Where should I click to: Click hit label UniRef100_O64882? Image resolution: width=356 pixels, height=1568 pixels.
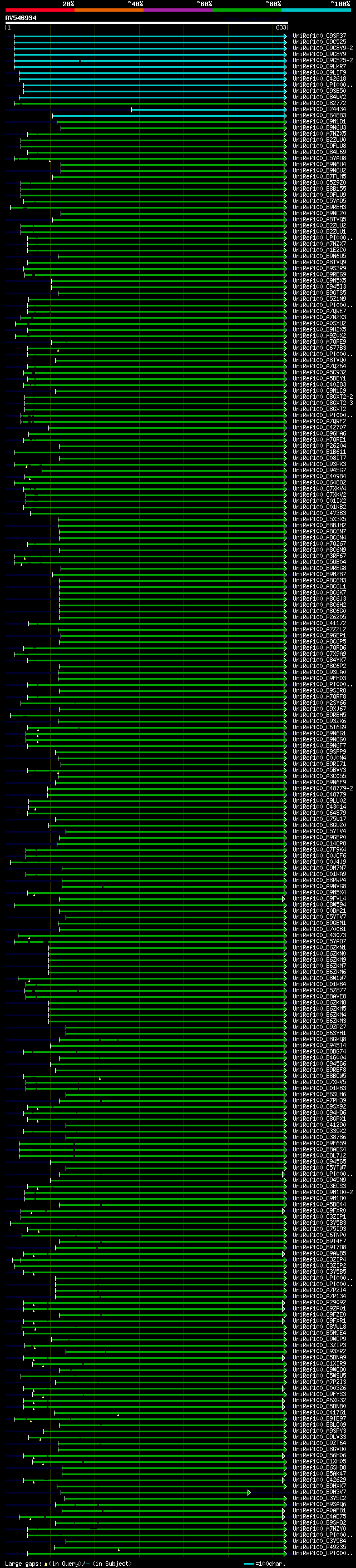click(x=319, y=483)
